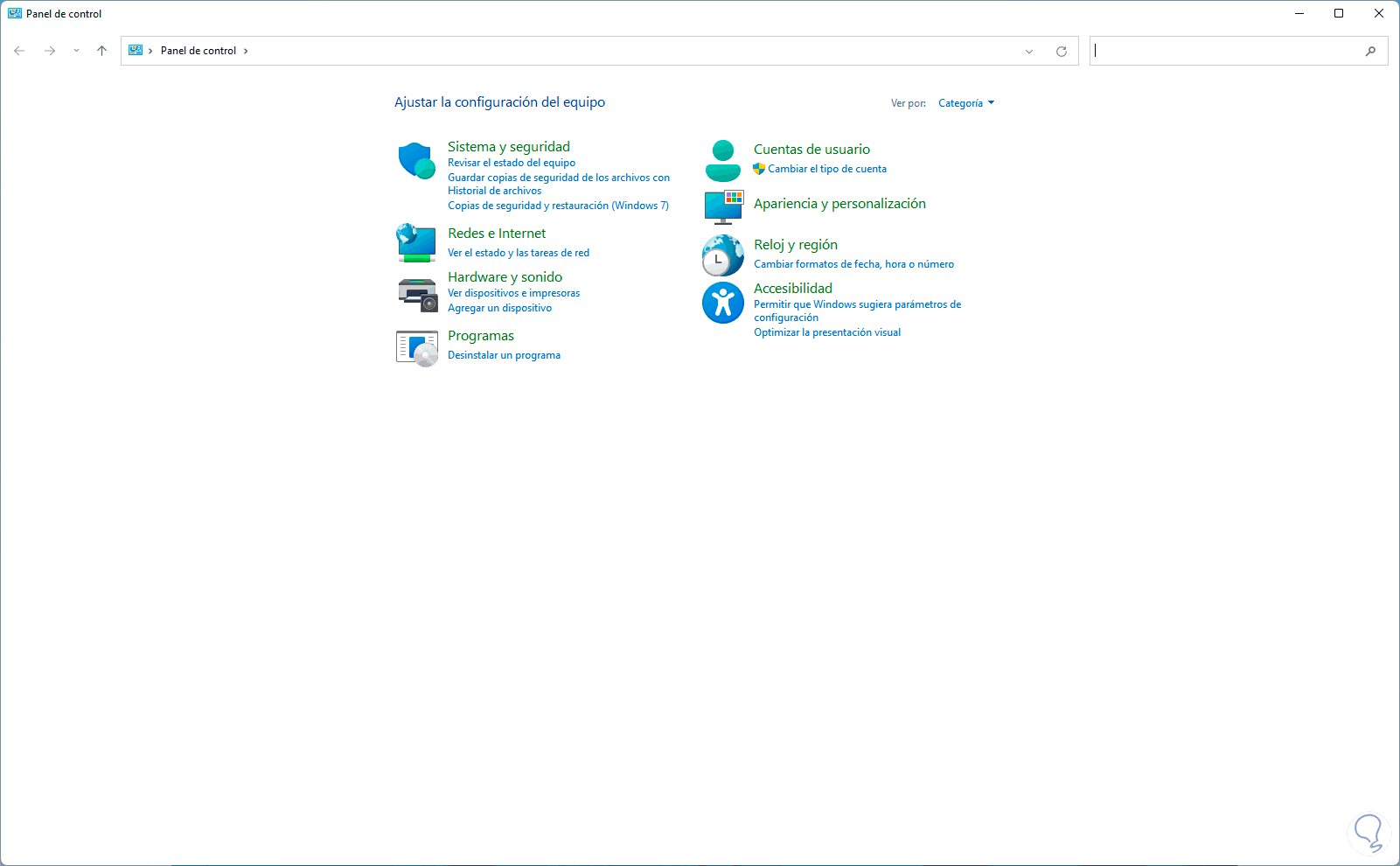Open the Ver por Categoría dropdown
This screenshot has height=866, width=1400.
click(966, 103)
